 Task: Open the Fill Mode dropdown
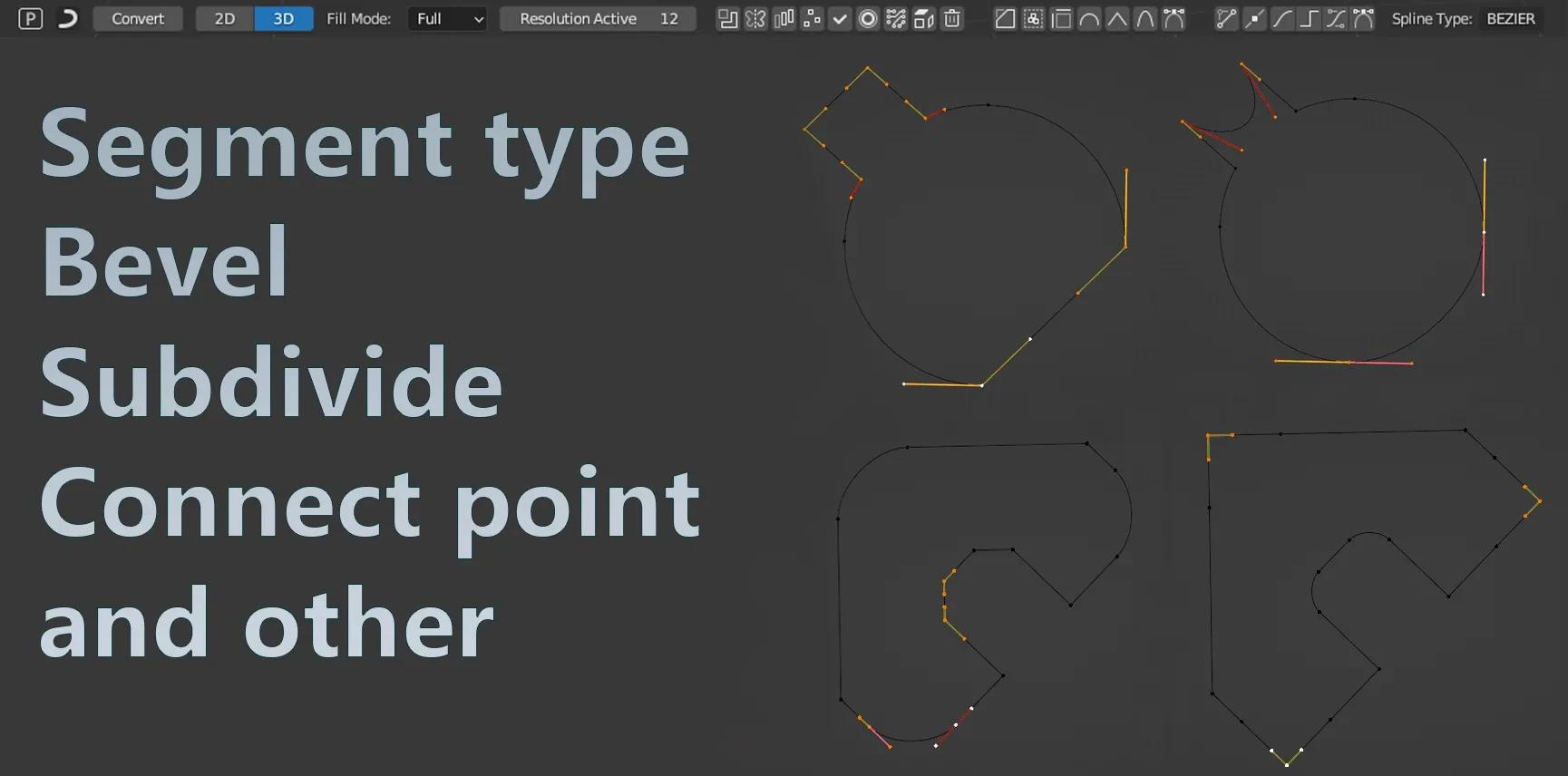point(447,18)
